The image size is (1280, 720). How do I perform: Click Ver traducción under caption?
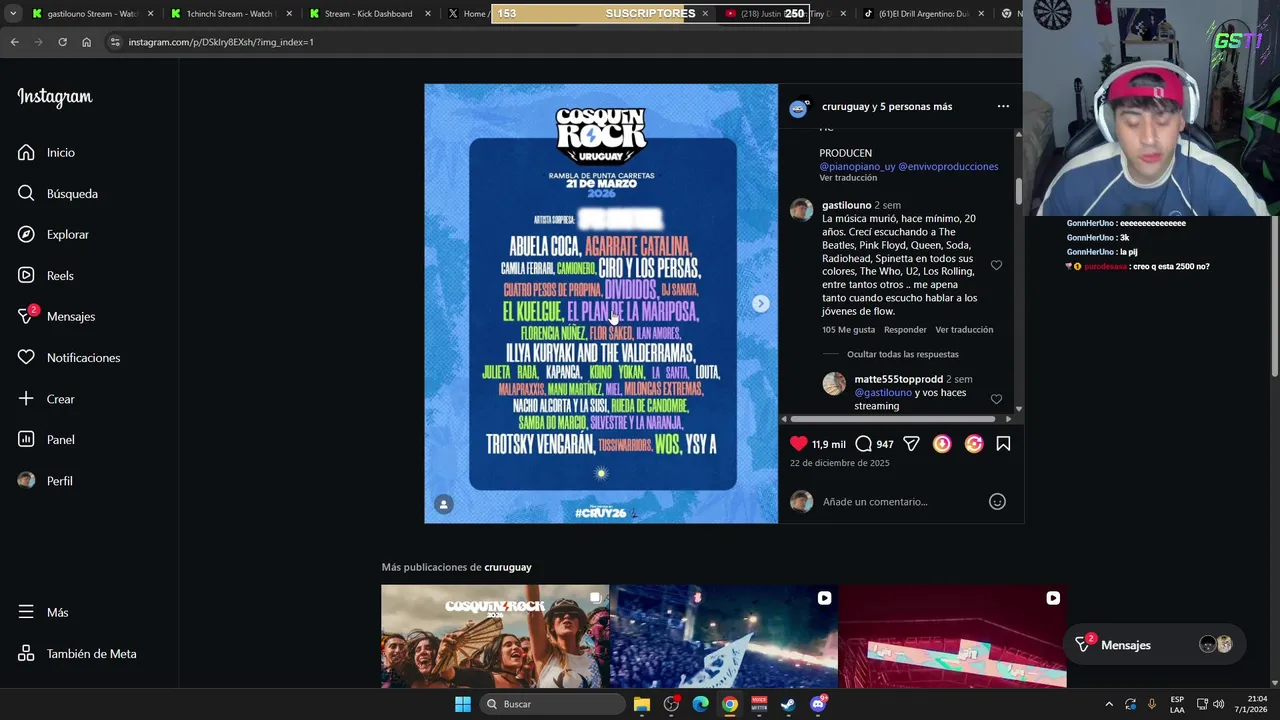[x=848, y=178]
